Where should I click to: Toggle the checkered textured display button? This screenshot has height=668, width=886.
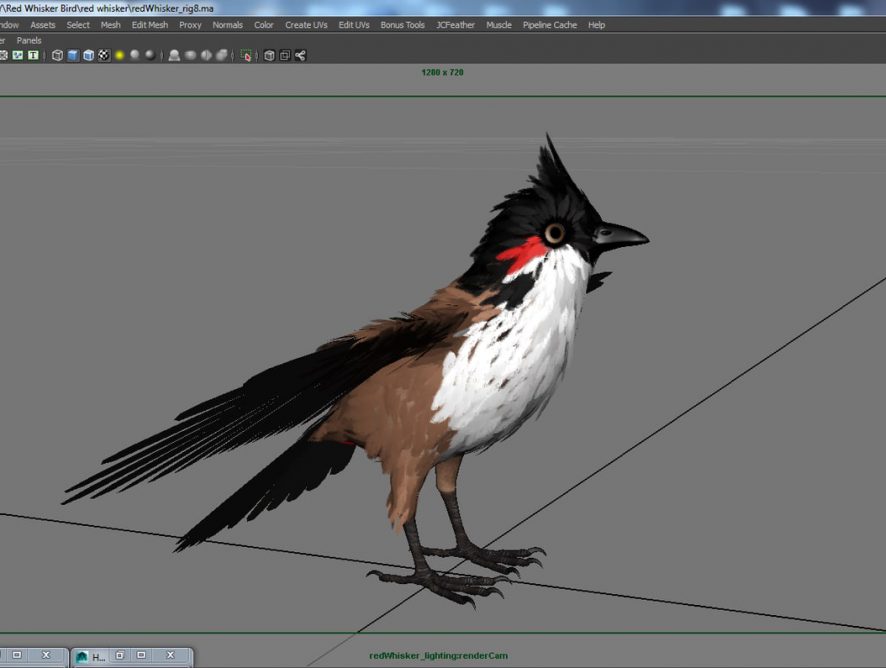coord(103,56)
